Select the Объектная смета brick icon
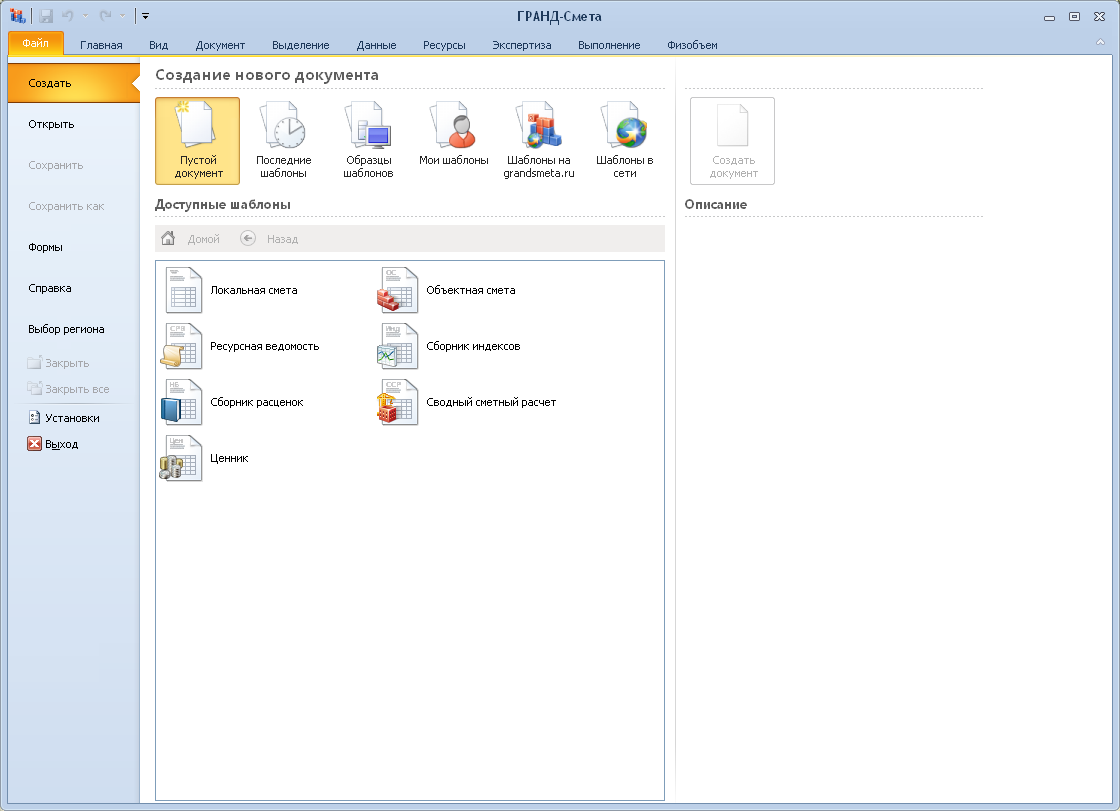 (397, 290)
